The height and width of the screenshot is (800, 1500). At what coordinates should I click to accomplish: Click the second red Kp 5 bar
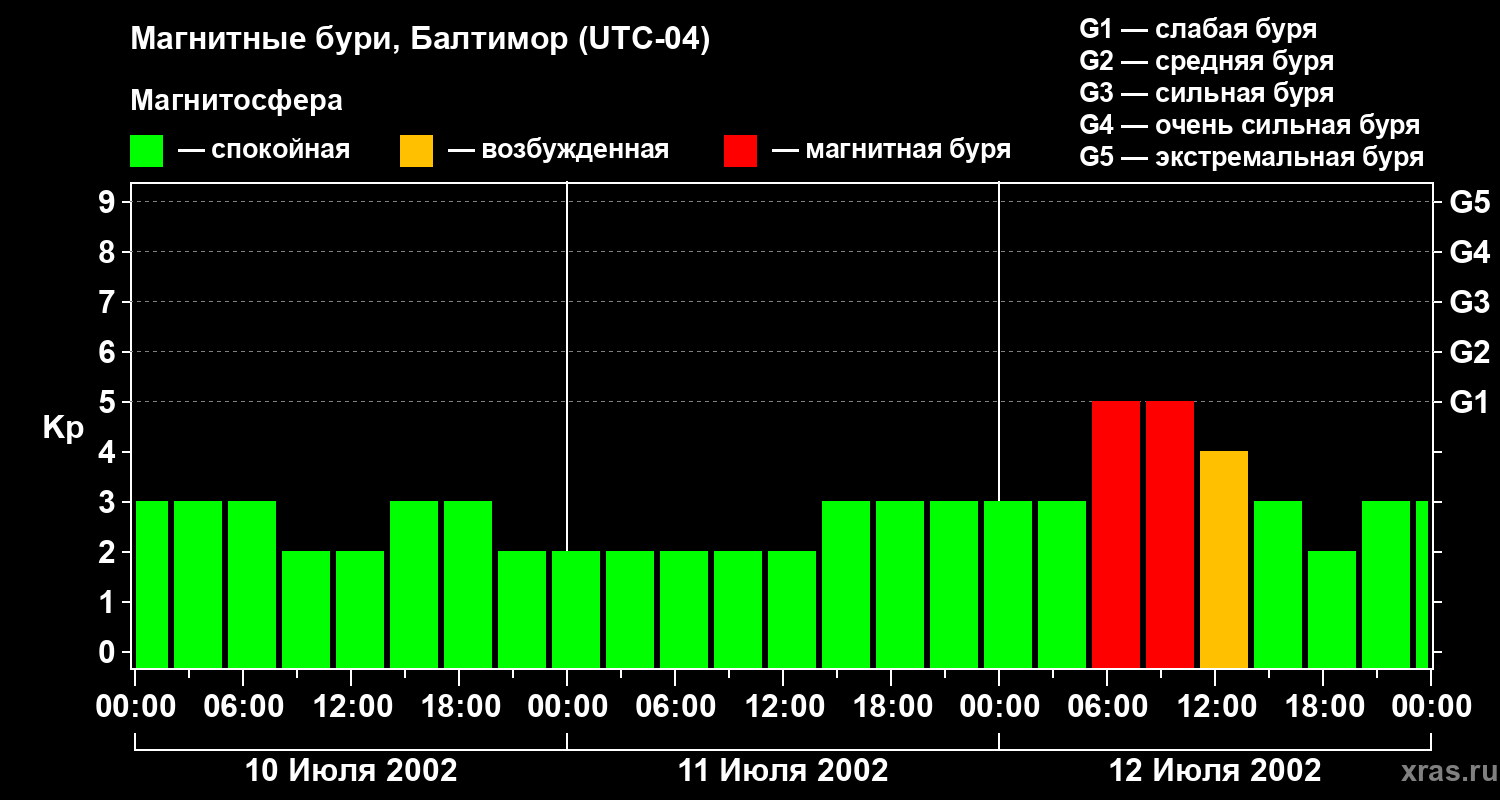(x=1170, y=534)
